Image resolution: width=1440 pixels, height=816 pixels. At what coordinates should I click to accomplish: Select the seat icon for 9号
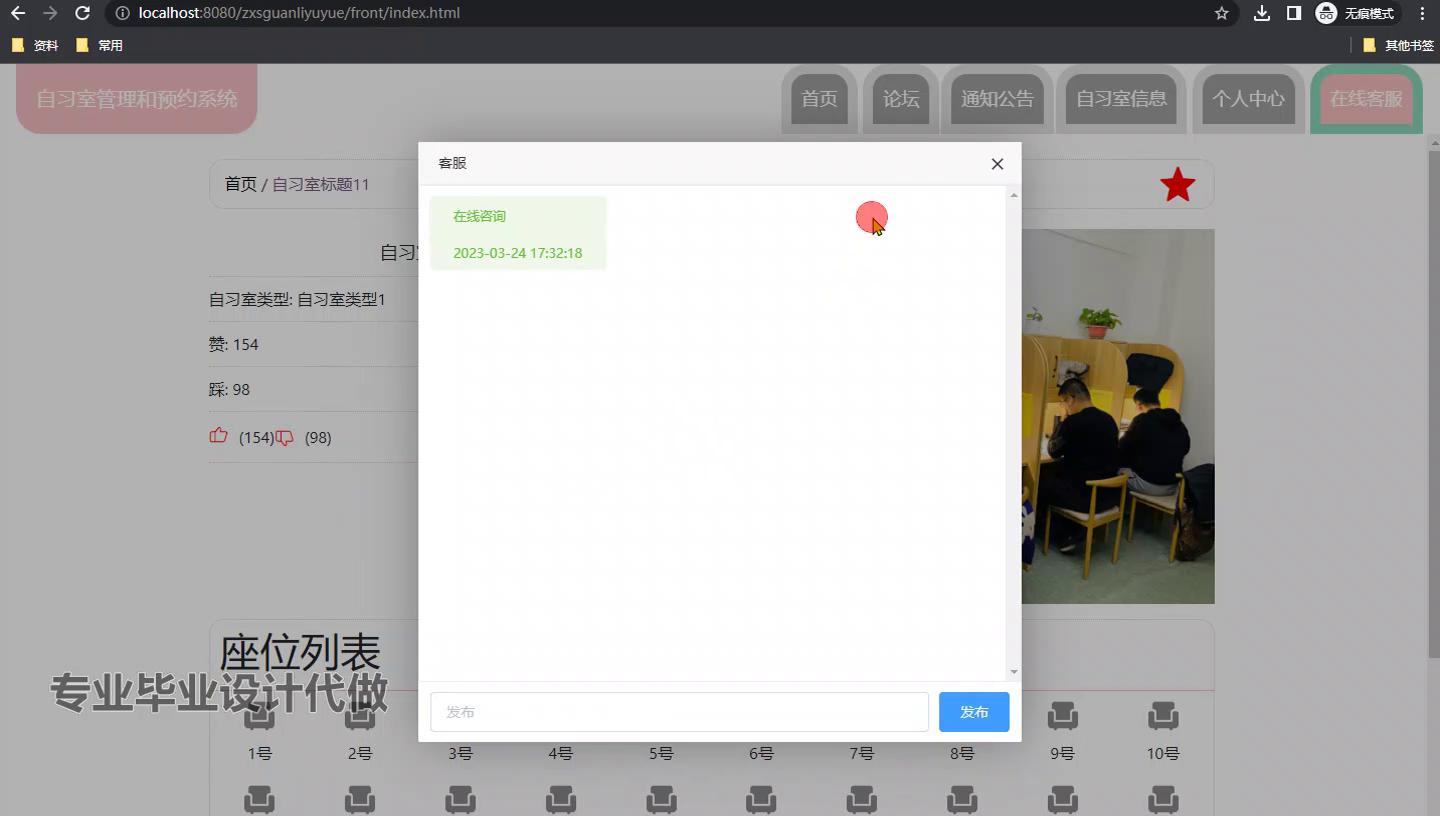(x=1062, y=716)
